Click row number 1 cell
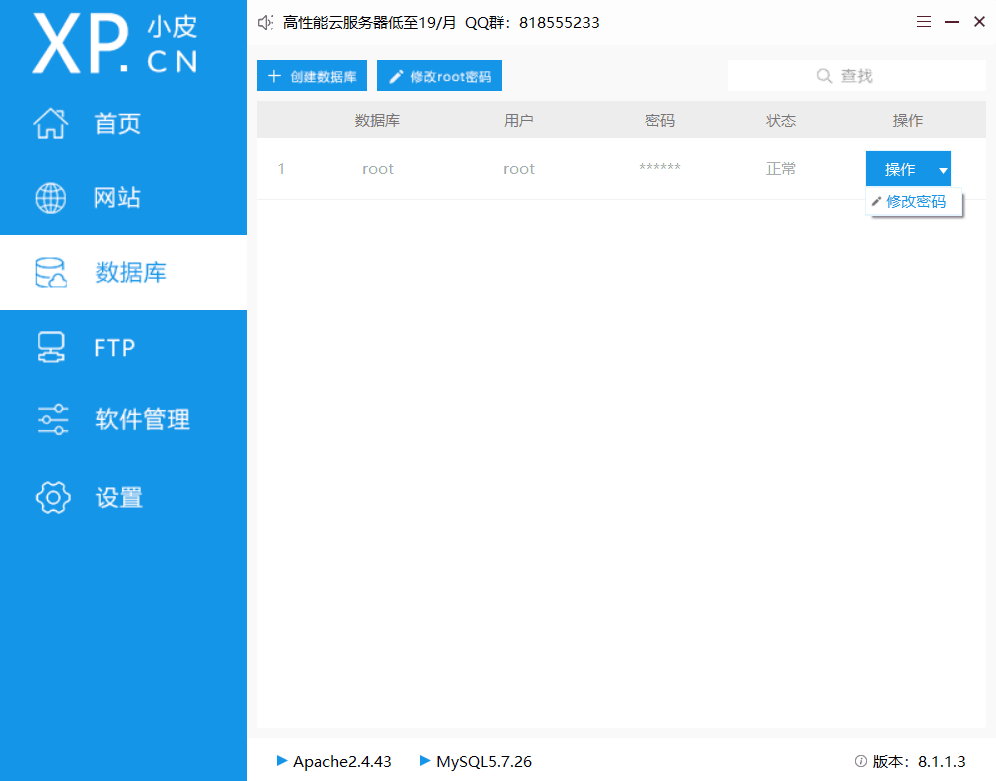Image resolution: width=996 pixels, height=781 pixels. click(281, 169)
